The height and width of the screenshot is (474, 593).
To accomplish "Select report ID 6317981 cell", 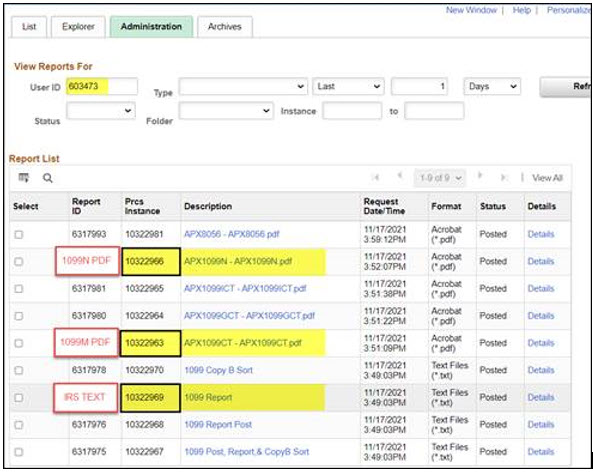I will 89,289.
